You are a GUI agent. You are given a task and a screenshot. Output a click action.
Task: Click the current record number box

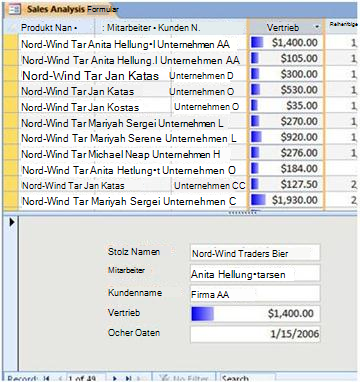pos(85,378)
